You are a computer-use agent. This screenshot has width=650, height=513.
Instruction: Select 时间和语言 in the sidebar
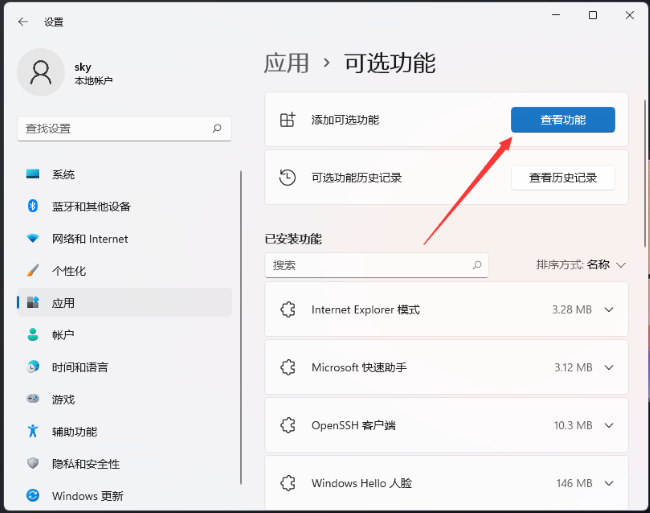coord(124,367)
